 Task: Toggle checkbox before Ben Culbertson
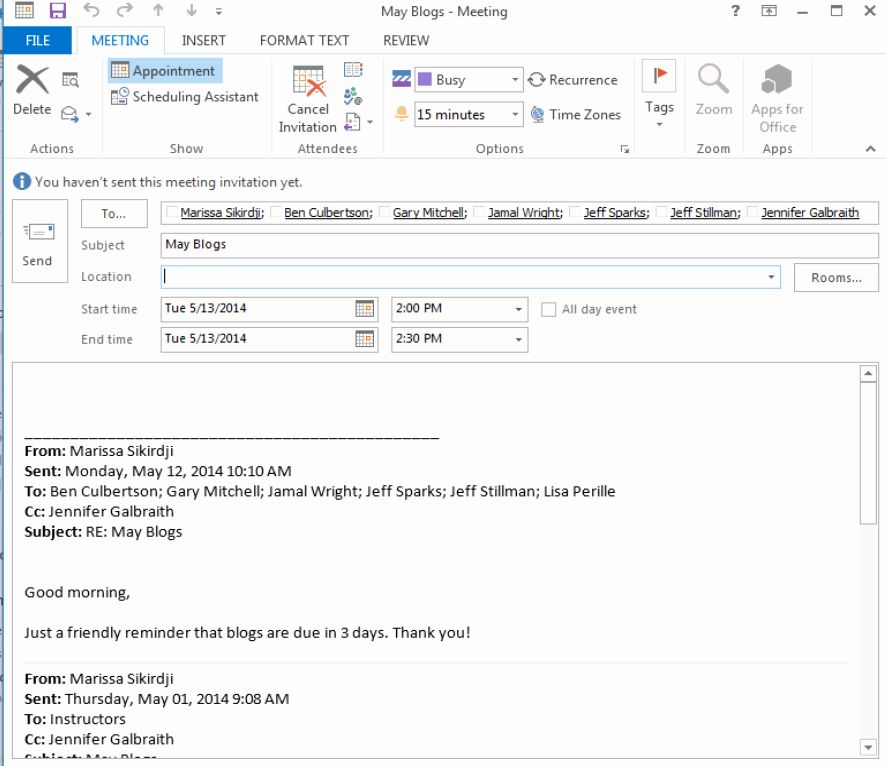pyautogui.click(x=276, y=212)
